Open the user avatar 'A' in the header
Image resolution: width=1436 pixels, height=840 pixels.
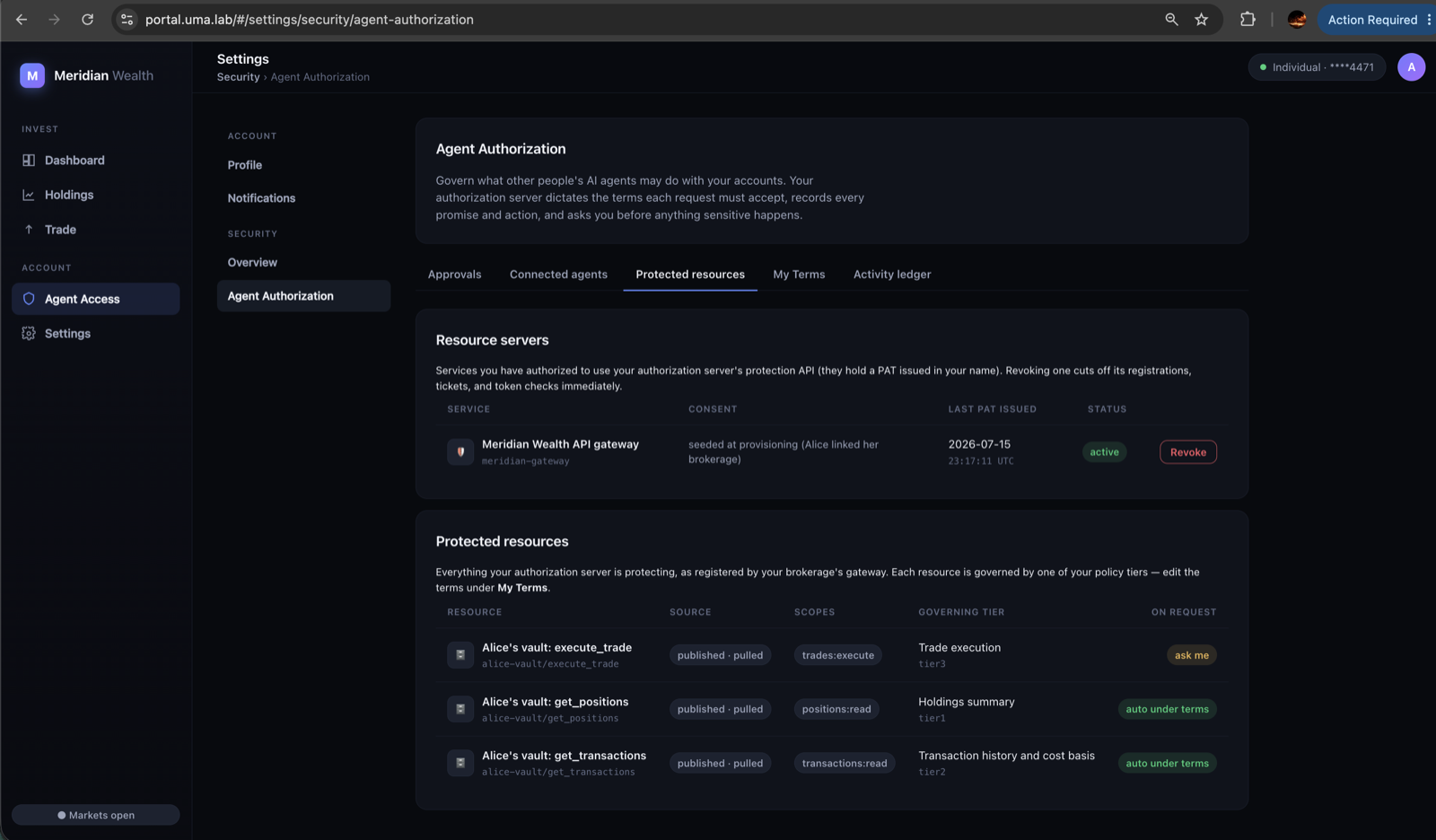[1411, 66]
